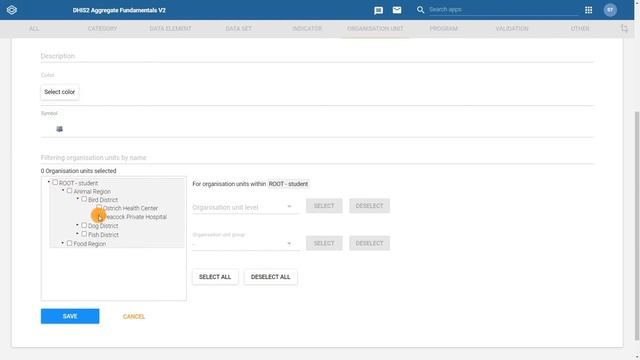Click the symbol icon under Symbol
Image resolution: width=640 pixels, height=360 pixels.
pyautogui.click(x=60, y=129)
